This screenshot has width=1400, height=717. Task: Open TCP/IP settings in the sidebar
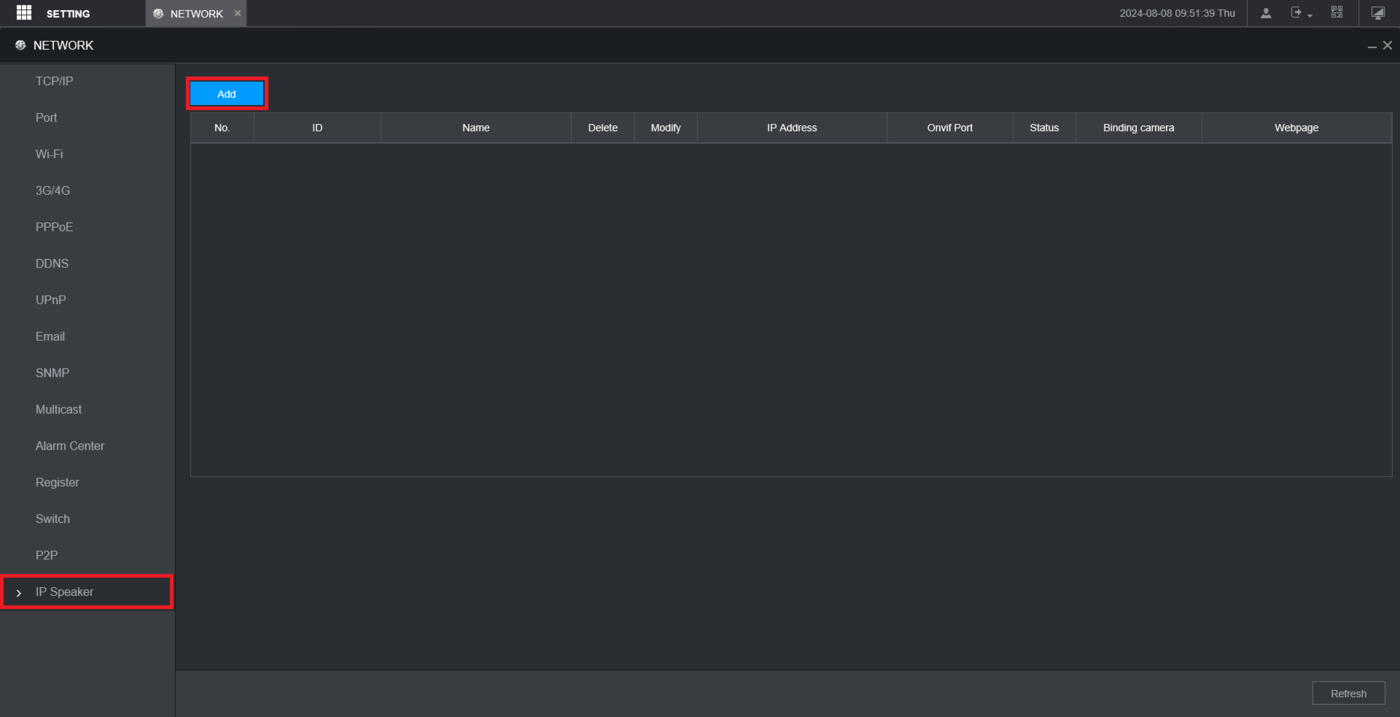coord(52,80)
